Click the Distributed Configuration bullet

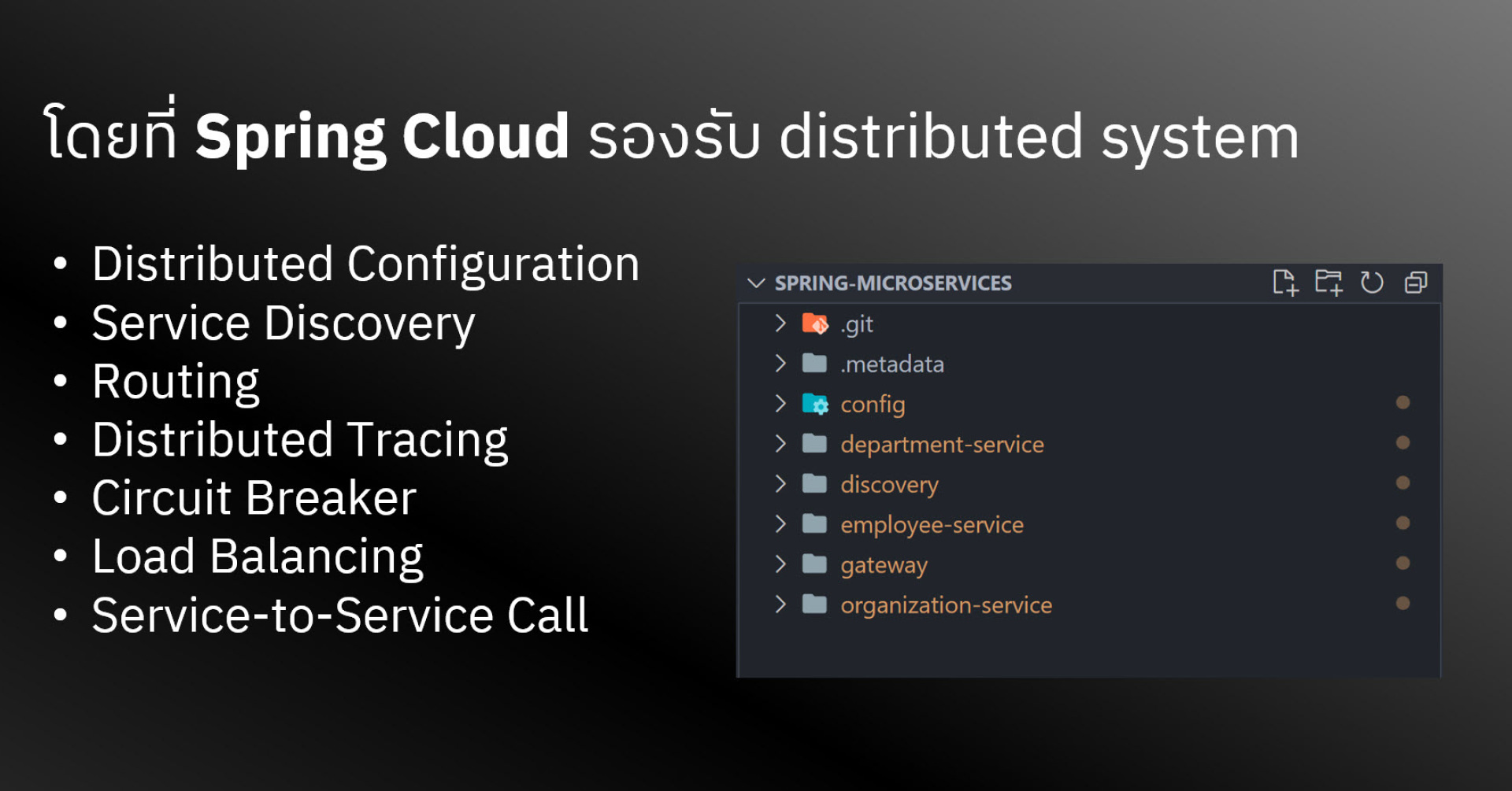[365, 265]
